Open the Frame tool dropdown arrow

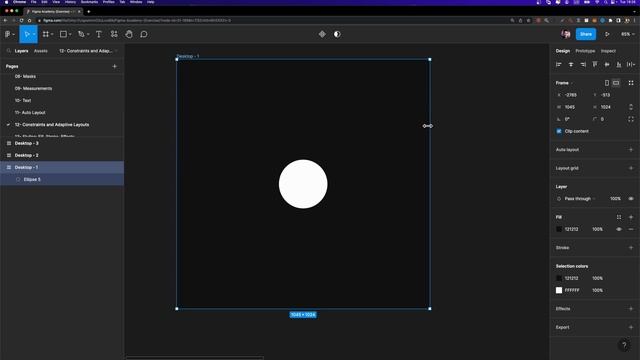[52, 35]
